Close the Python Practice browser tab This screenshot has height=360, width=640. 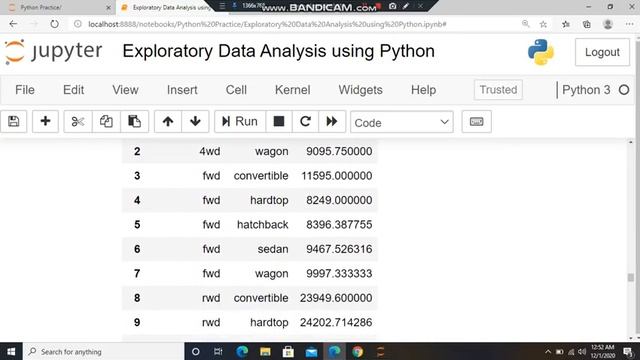click(108, 8)
